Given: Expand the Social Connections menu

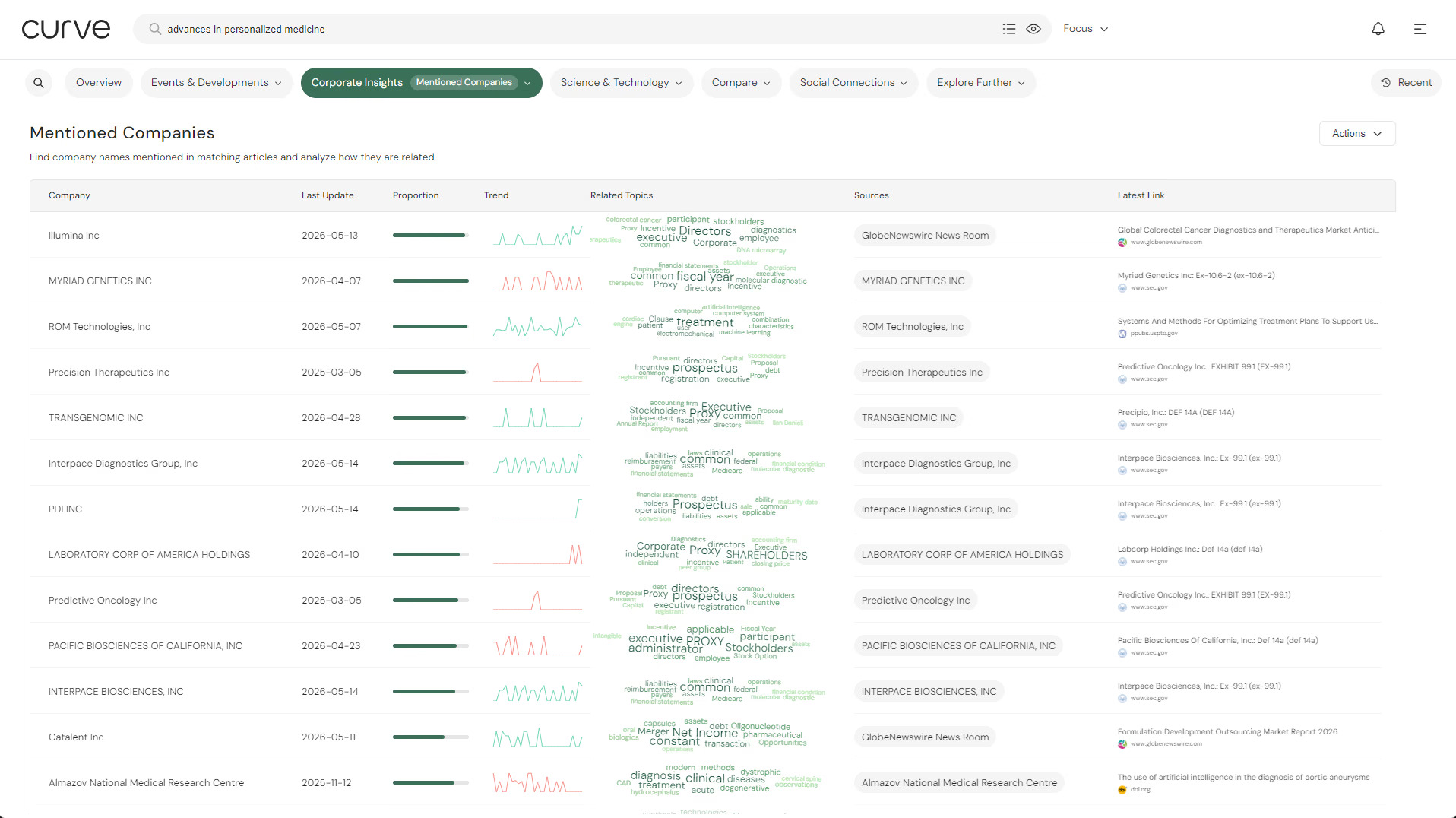Looking at the screenshot, I should point(853,83).
